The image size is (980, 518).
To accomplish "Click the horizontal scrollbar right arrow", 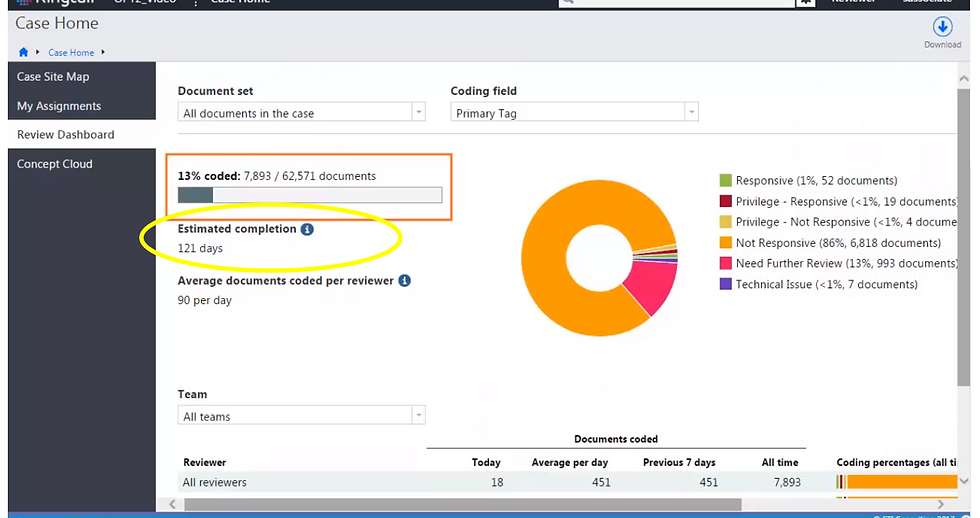I will (941, 504).
